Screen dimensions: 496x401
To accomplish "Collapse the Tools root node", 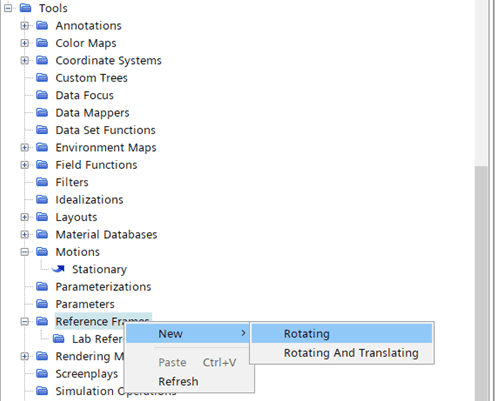I will tap(8, 8).
